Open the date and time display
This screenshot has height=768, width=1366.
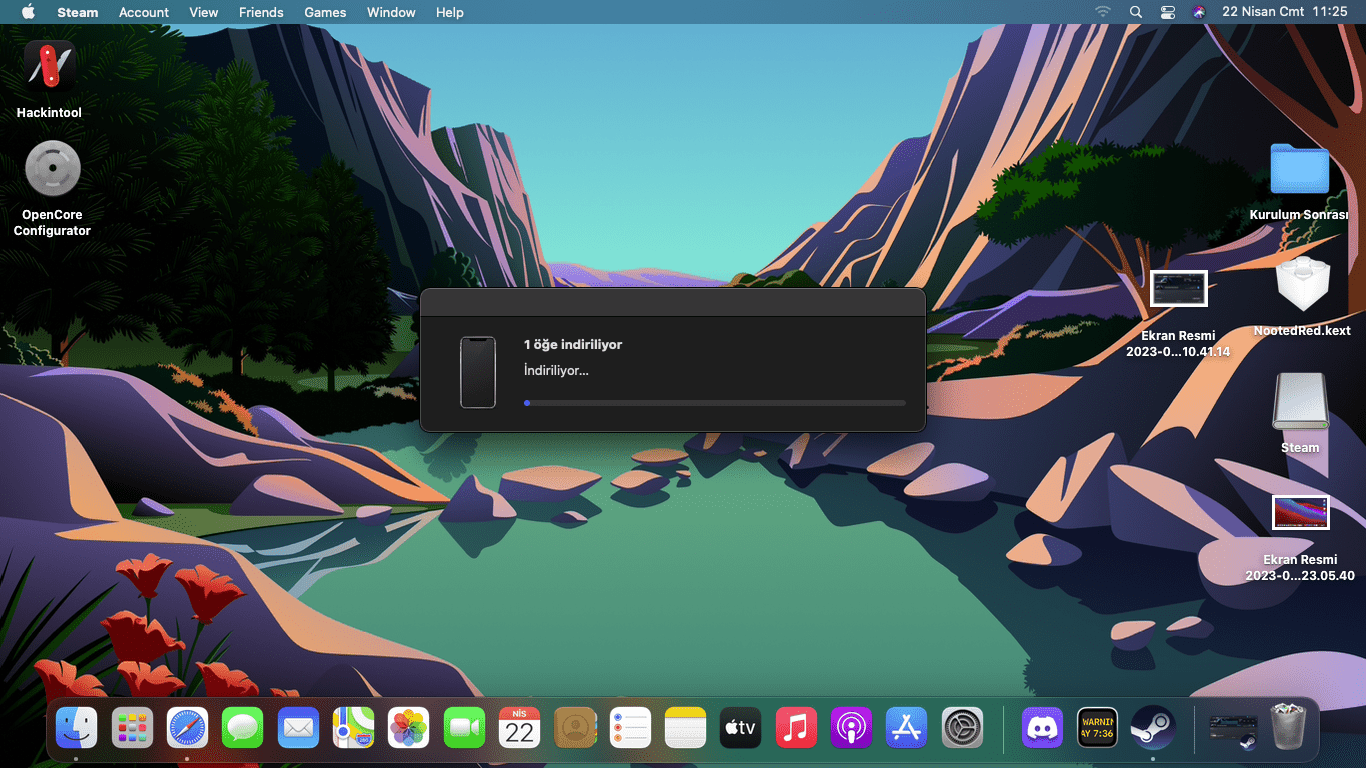coord(1284,12)
